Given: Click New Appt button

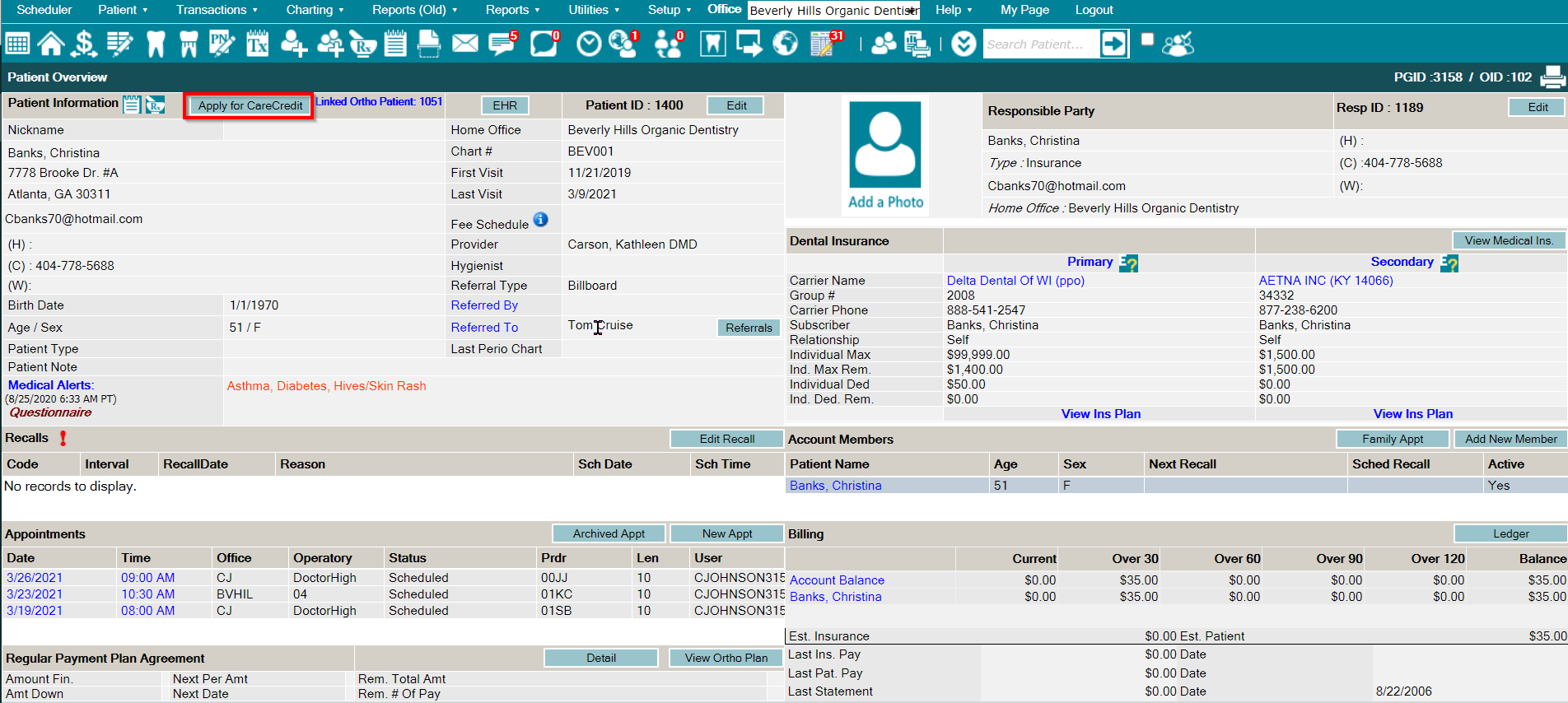Looking at the screenshot, I should pos(726,533).
